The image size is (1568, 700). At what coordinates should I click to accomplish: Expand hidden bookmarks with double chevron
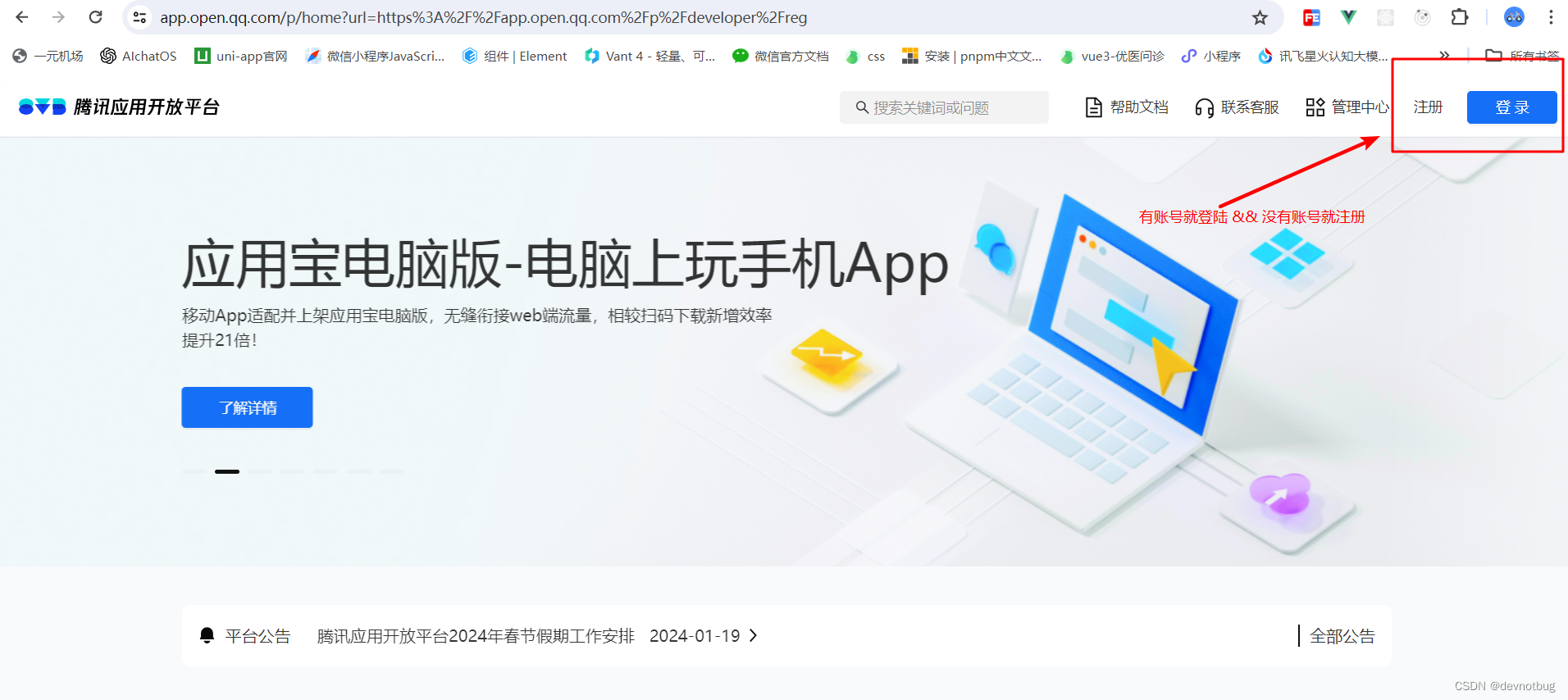pyautogui.click(x=1444, y=56)
